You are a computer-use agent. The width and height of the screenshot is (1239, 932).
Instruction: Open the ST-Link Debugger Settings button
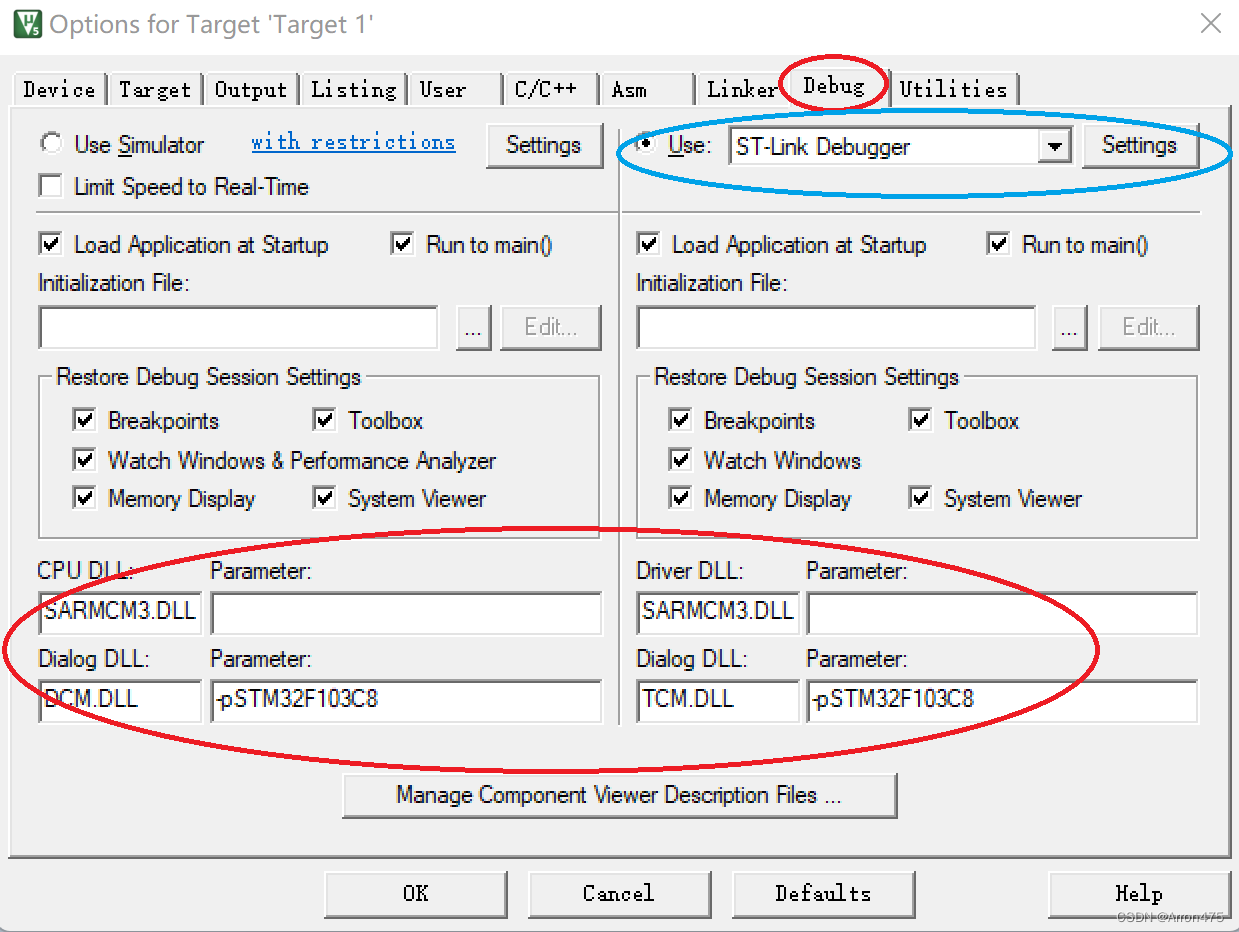[x=1139, y=145]
